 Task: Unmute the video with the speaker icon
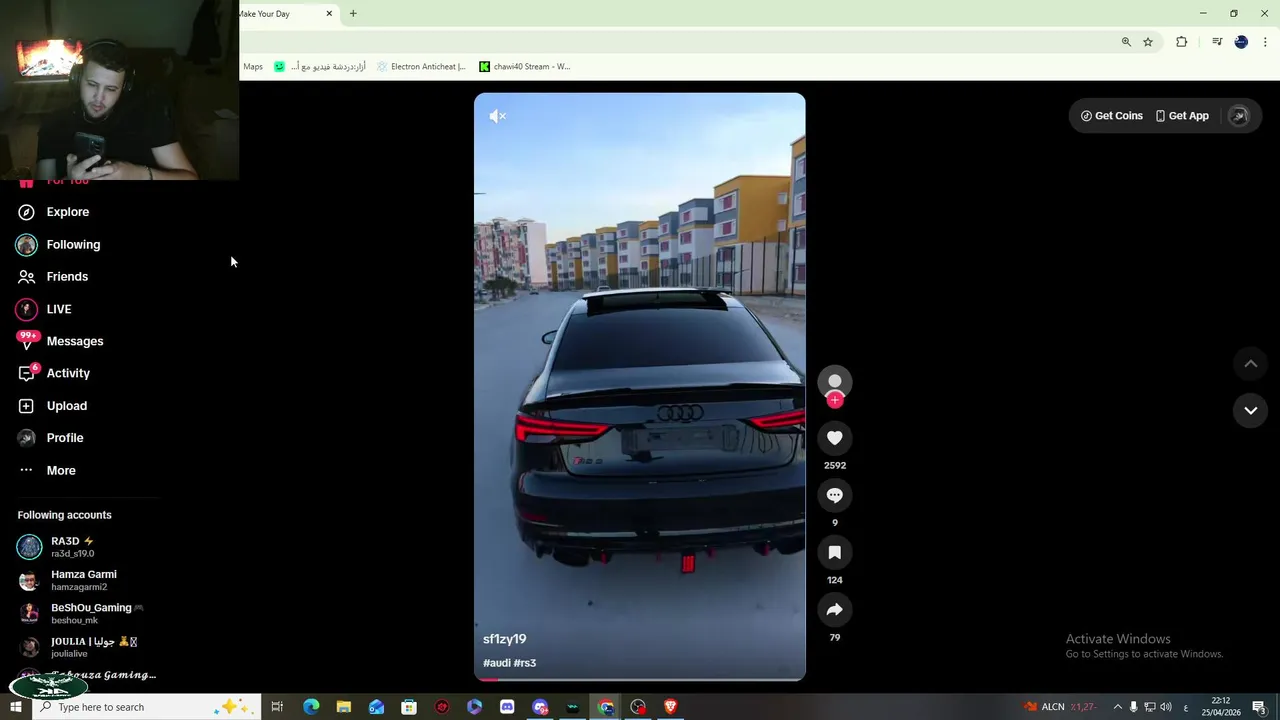point(497,116)
